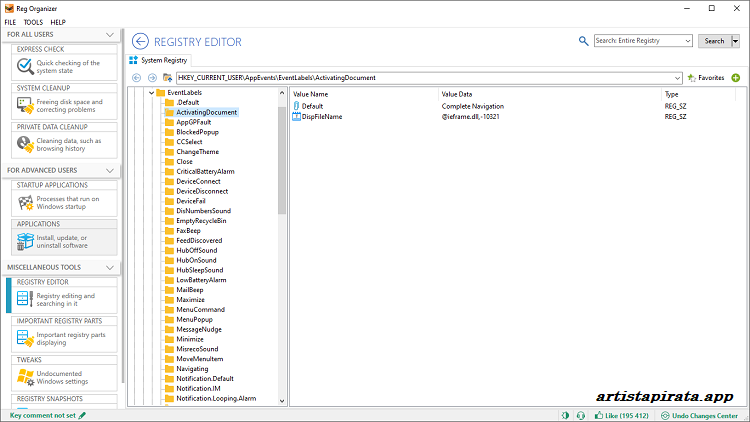The image size is (750, 422).
Task: Click the magnifier search icon
Action: click(x=583, y=41)
